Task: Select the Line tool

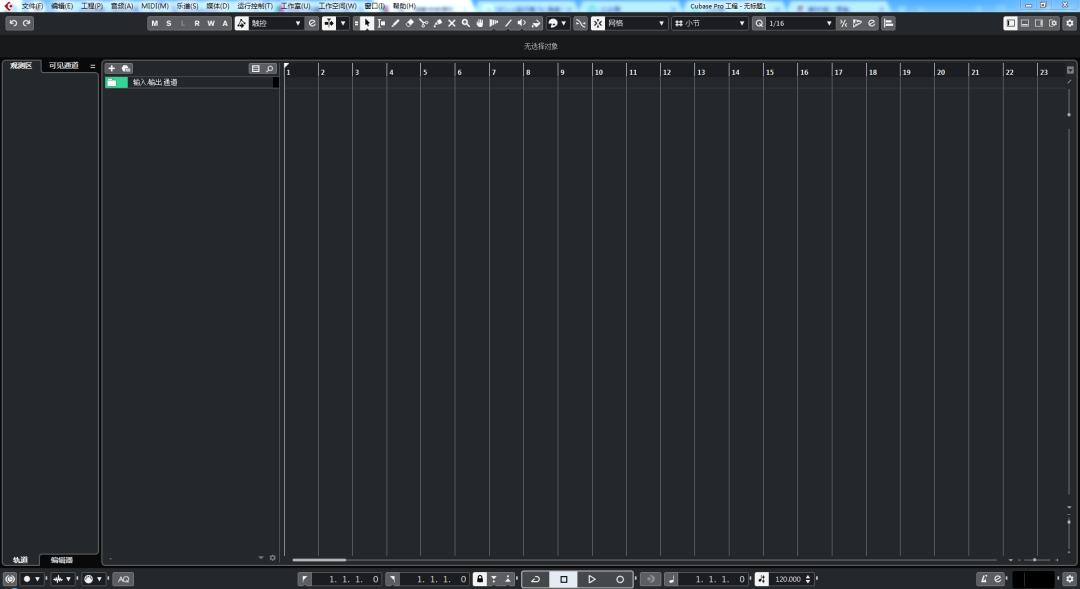Action: point(508,23)
